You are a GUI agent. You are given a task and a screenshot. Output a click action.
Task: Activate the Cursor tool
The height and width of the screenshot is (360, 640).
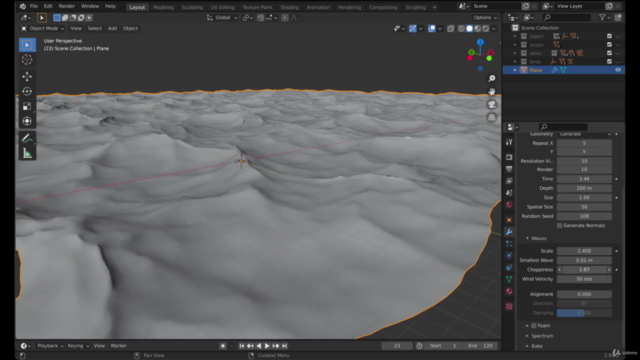click(27, 60)
